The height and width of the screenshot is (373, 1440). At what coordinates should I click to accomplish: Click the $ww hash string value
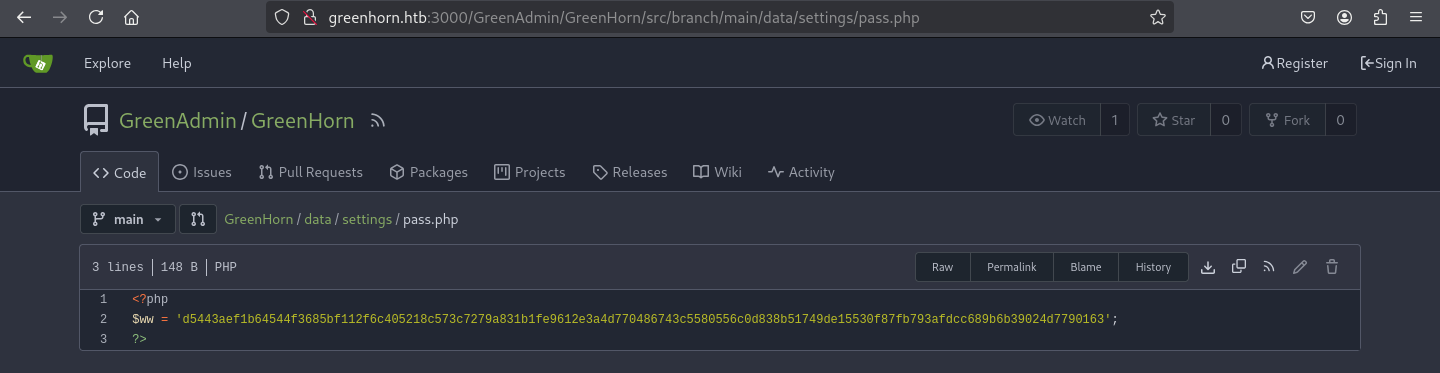coord(644,319)
